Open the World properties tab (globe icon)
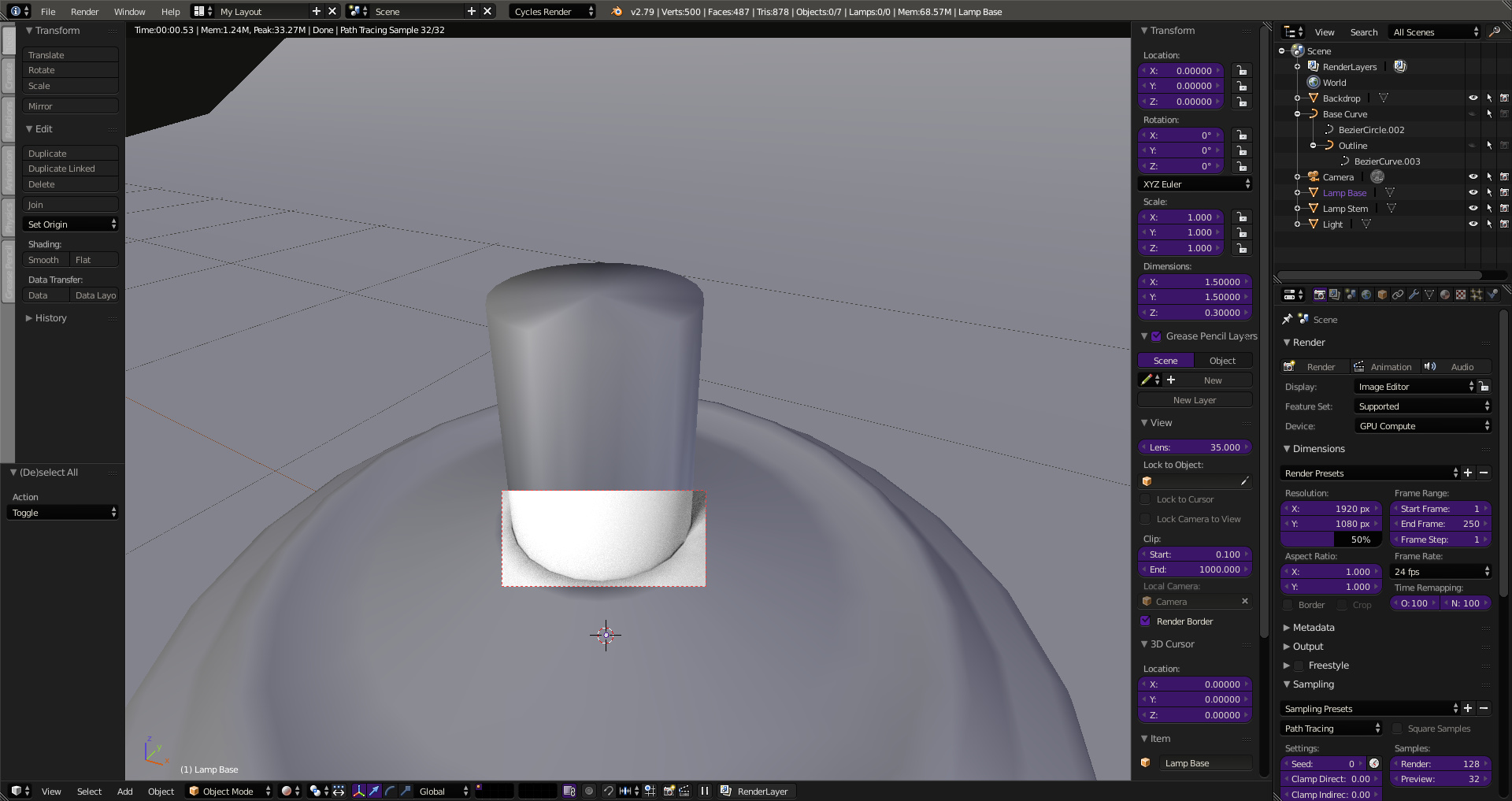1512x801 pixels. pyautogui.click(x=1366, y=295)
